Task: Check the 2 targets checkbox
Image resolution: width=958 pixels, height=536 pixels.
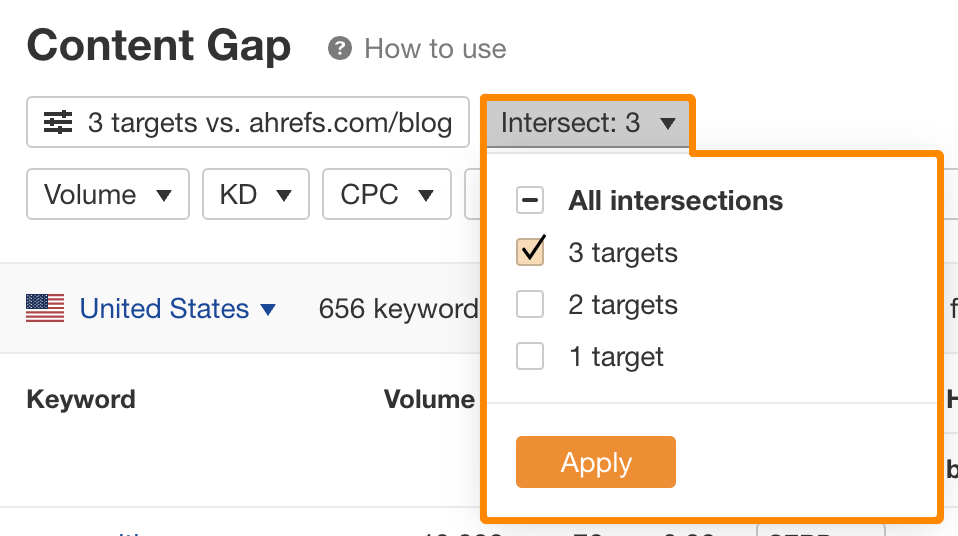Action: point(530,305)
